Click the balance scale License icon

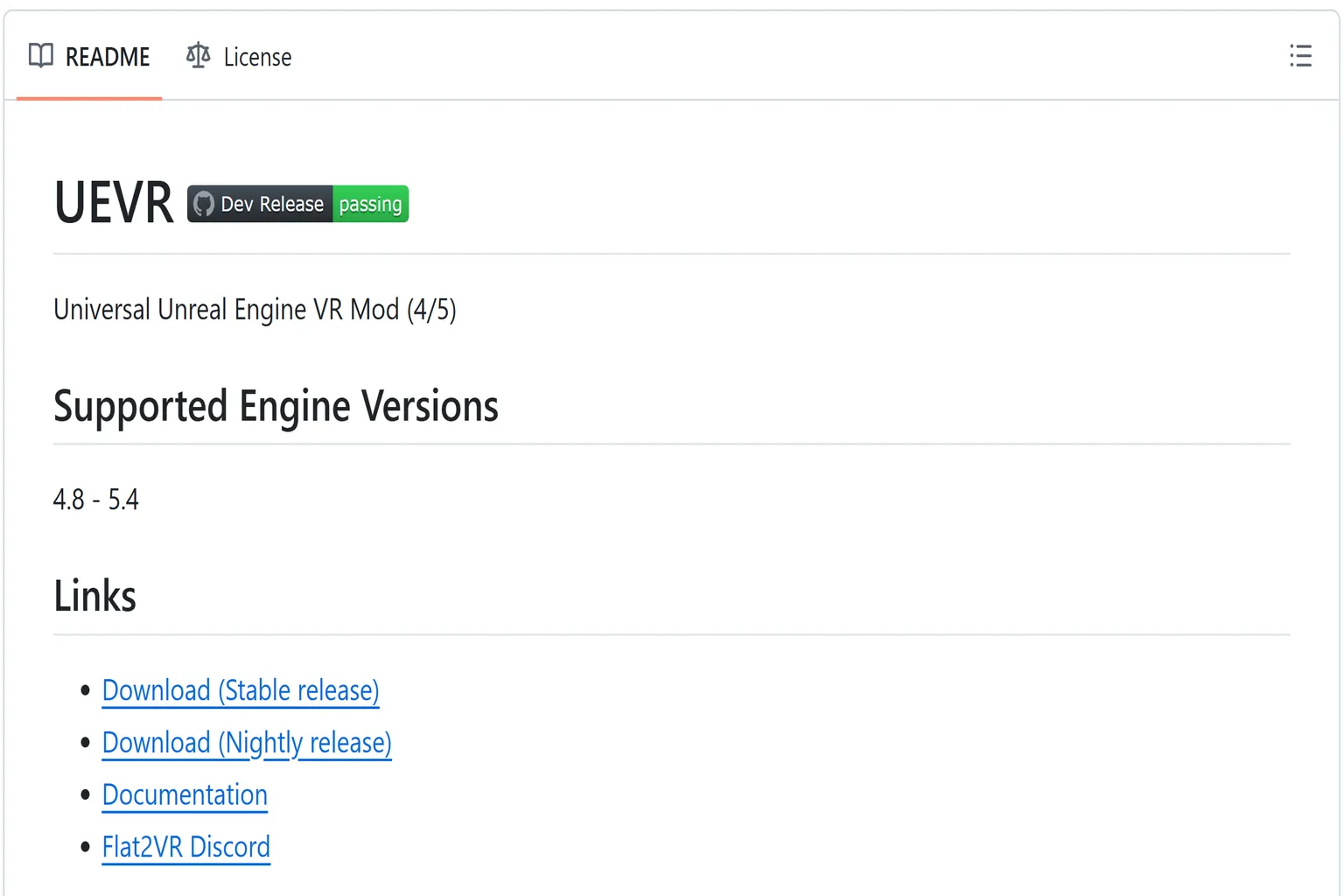199,56
